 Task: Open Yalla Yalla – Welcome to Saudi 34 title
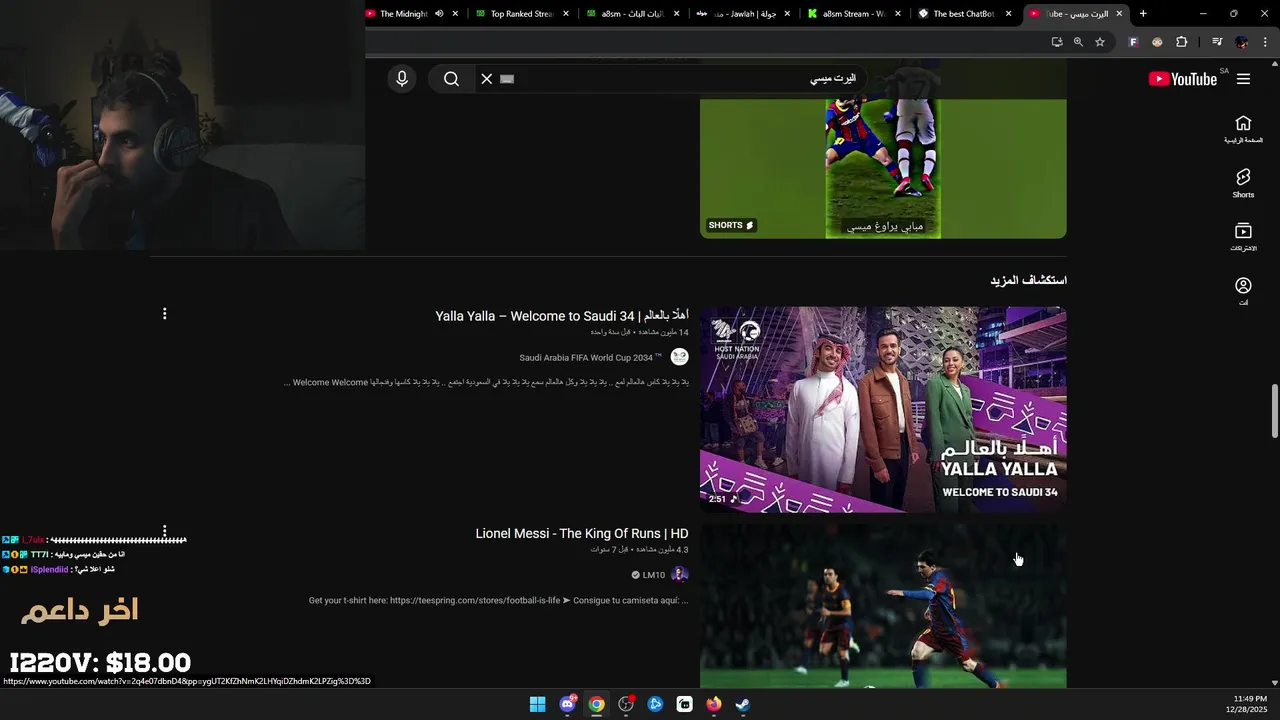pos(562,316)
